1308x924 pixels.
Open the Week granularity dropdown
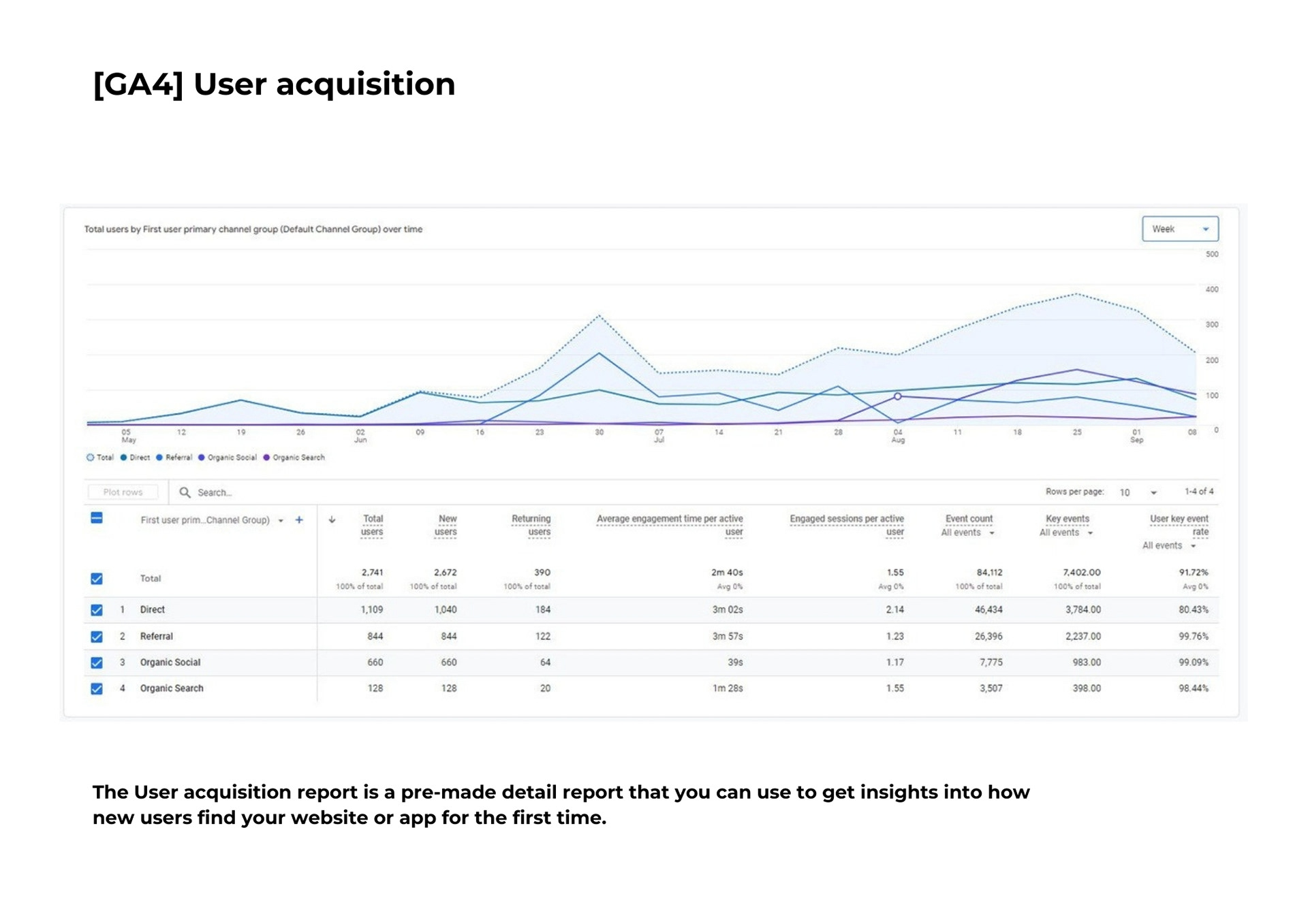coord(1180,229)
